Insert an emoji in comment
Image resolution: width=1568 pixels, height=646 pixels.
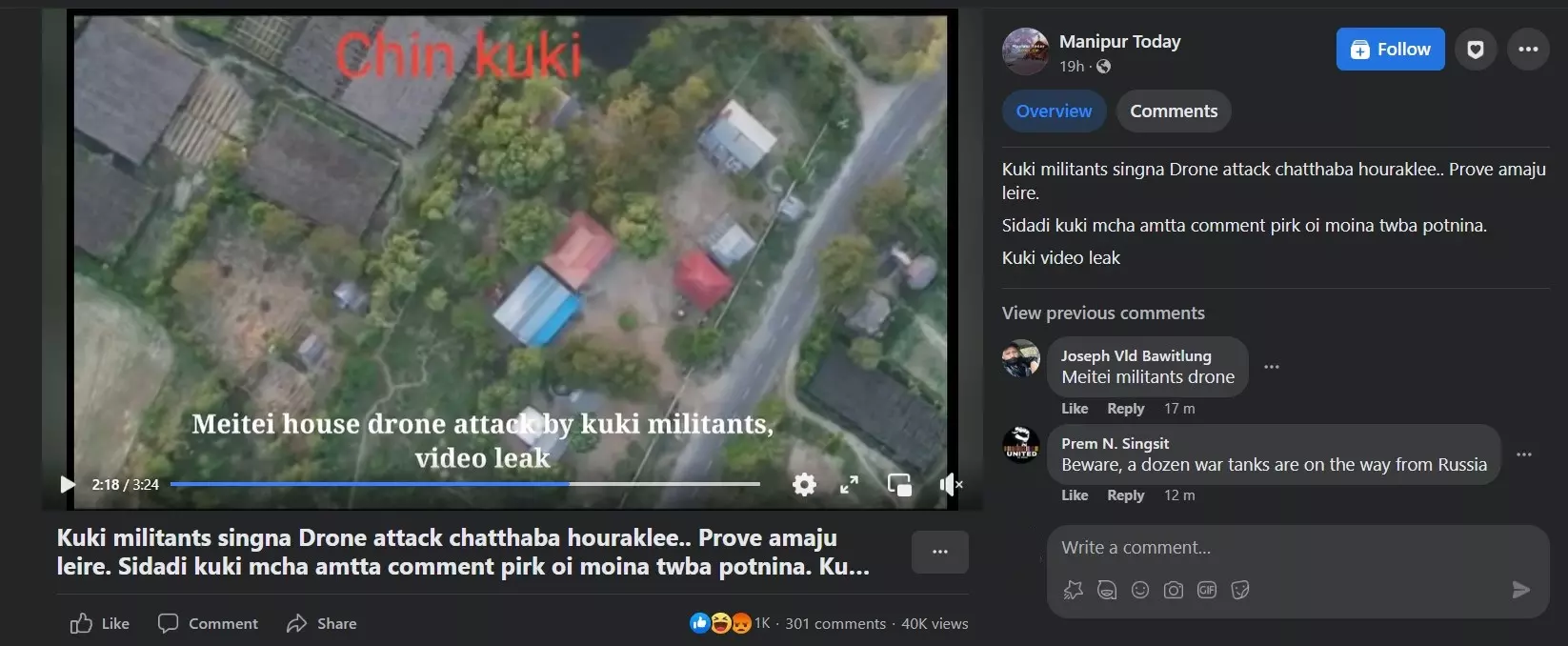click(x=1140, y=590)
